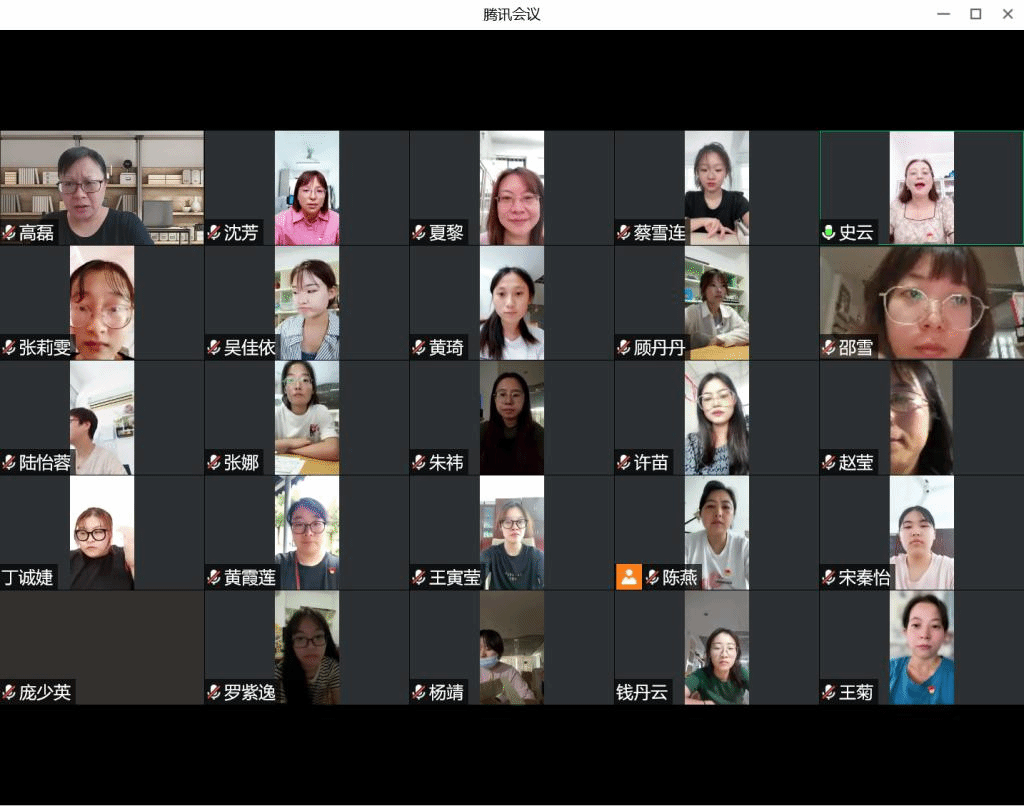Click the muted mic icon beside 宋秦怡

(x=829, y=577)
